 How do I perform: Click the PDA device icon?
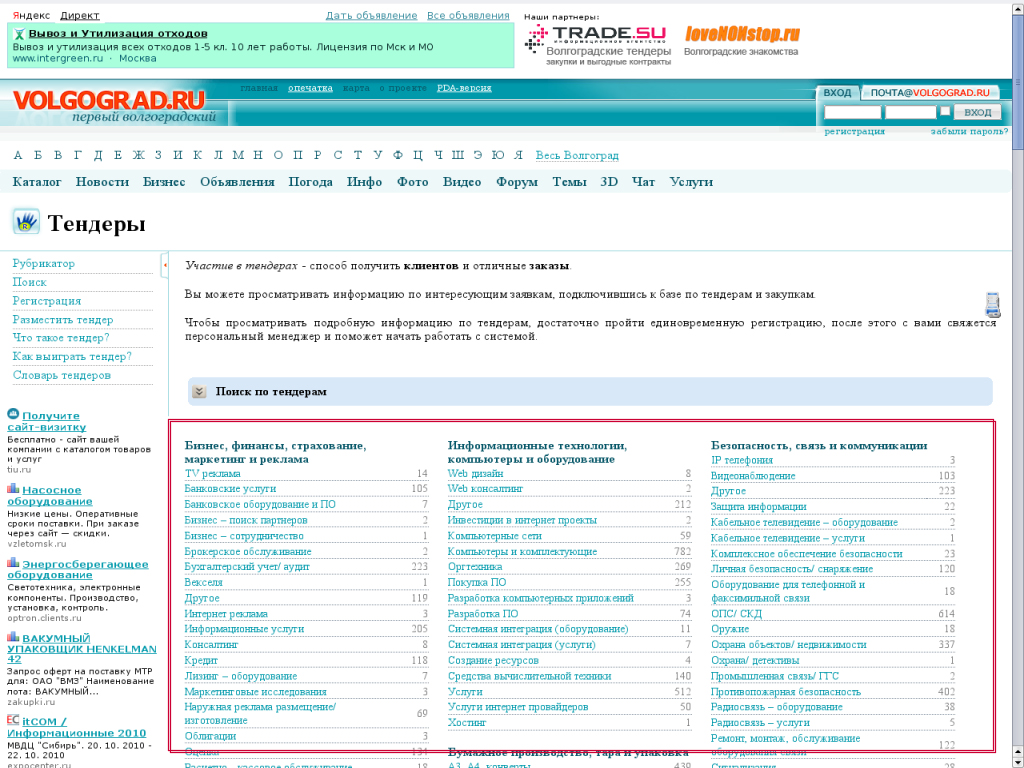tap(992, 304)
